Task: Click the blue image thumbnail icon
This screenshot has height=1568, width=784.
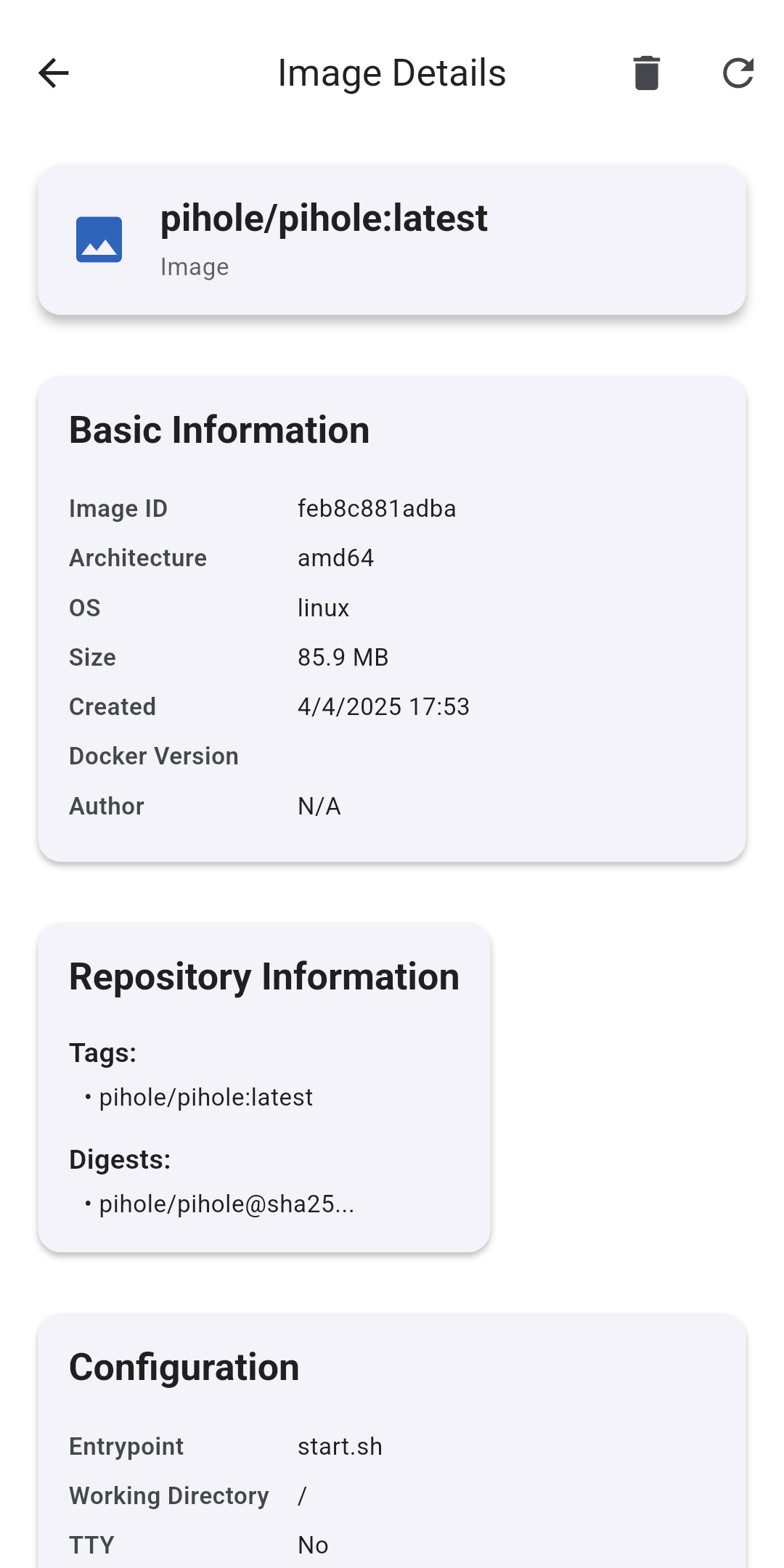Action: click(x=99, y=240)
